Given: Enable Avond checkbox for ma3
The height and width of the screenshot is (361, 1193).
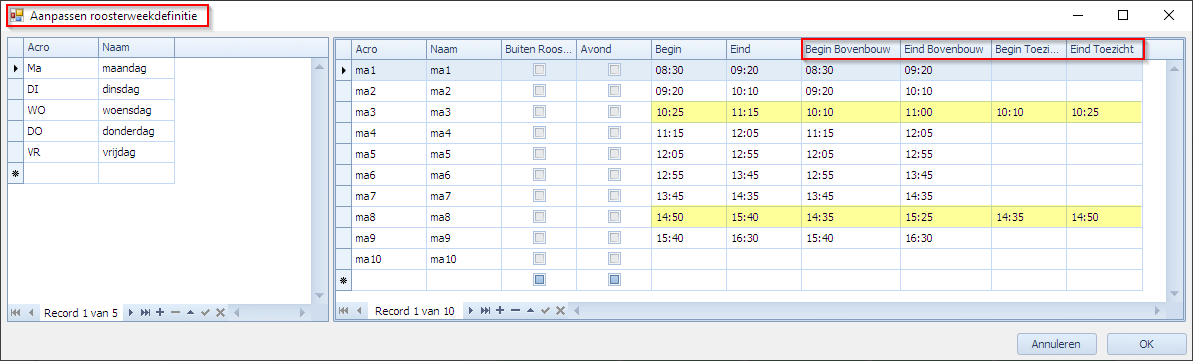Looking at the screenshot, I should point(614,112).
